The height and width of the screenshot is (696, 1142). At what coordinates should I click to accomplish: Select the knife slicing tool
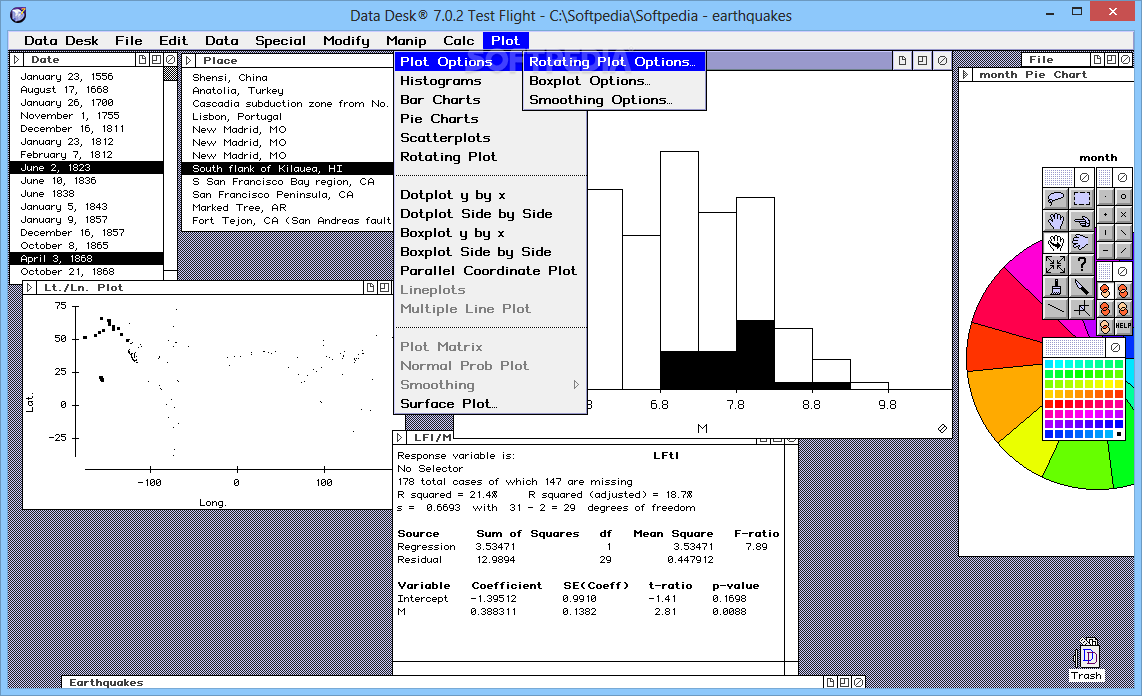1082,286
